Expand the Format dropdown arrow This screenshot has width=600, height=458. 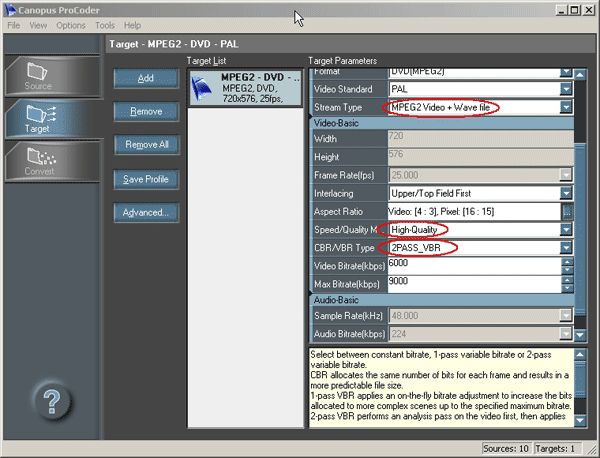click(566, 72)
